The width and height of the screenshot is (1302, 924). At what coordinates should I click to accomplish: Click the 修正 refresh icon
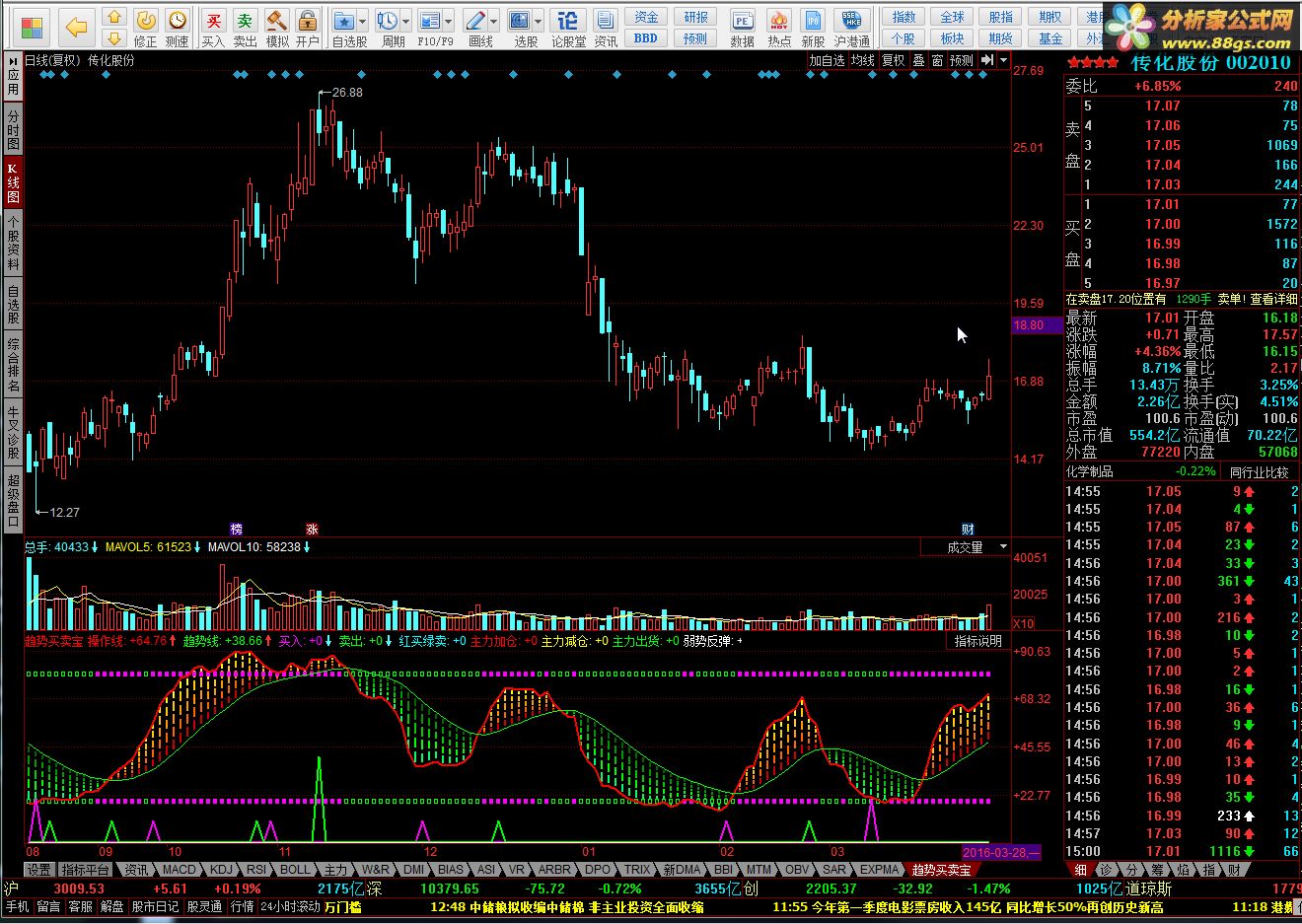click(x=145, y=20)
